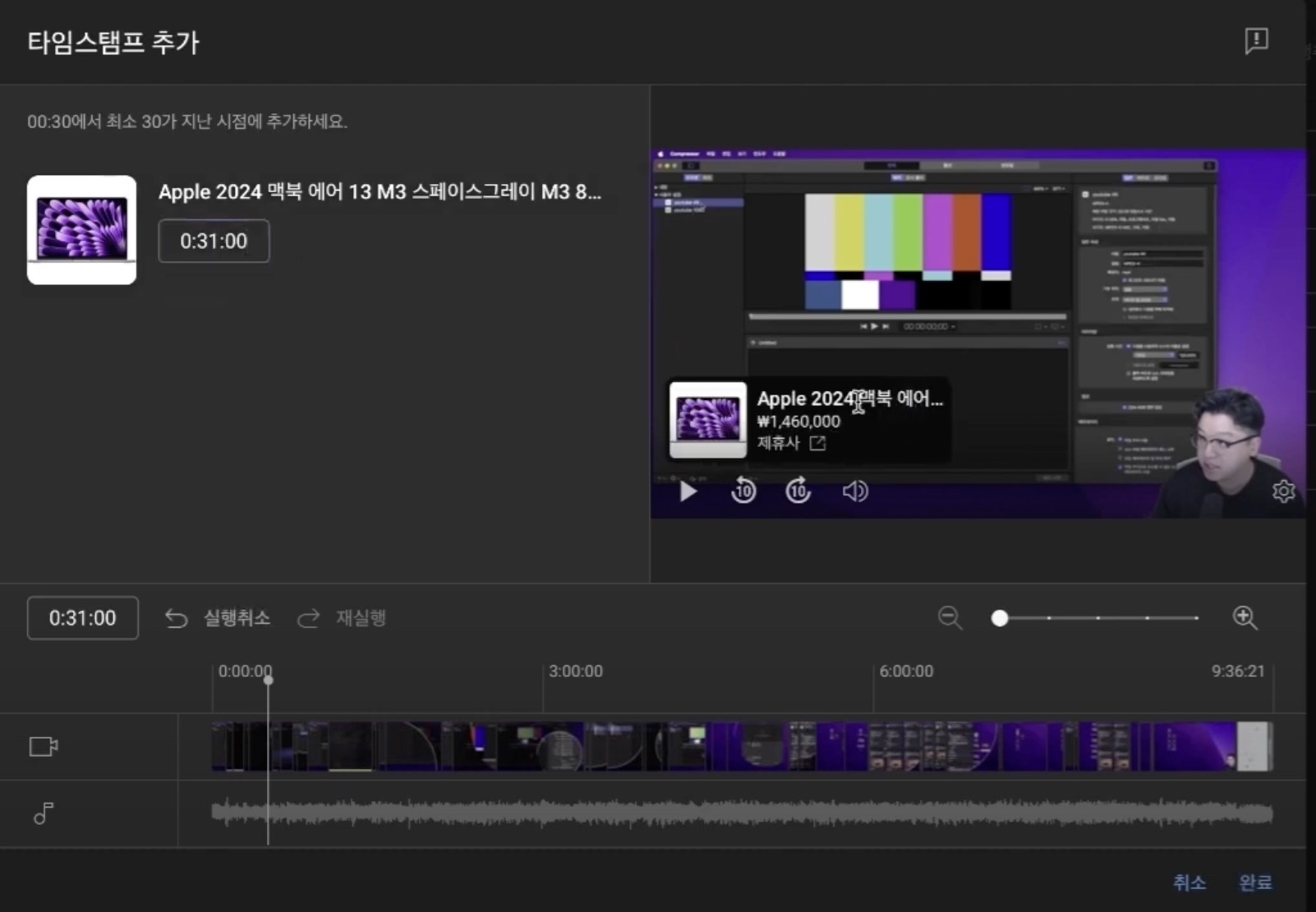Image resolution: width=1316 pixels, height=912 pixels.
Task: Select the audio track music note icon
Action: tap(44, 813)
